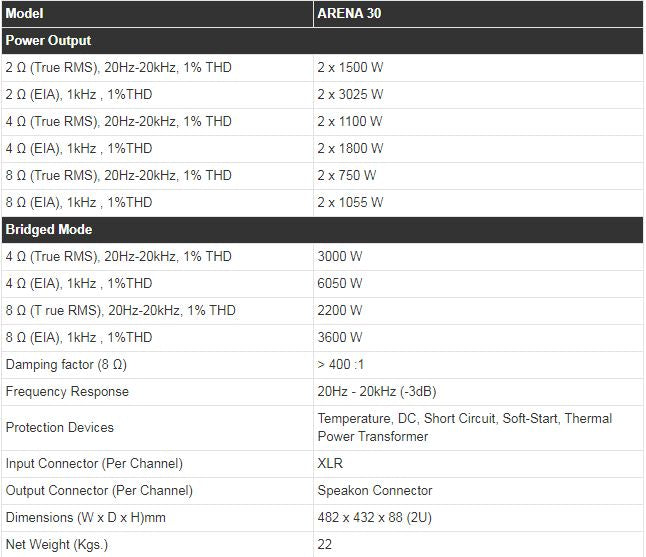
Task: Click the 2 x 1500 W value
Action: tap(350, 68)
